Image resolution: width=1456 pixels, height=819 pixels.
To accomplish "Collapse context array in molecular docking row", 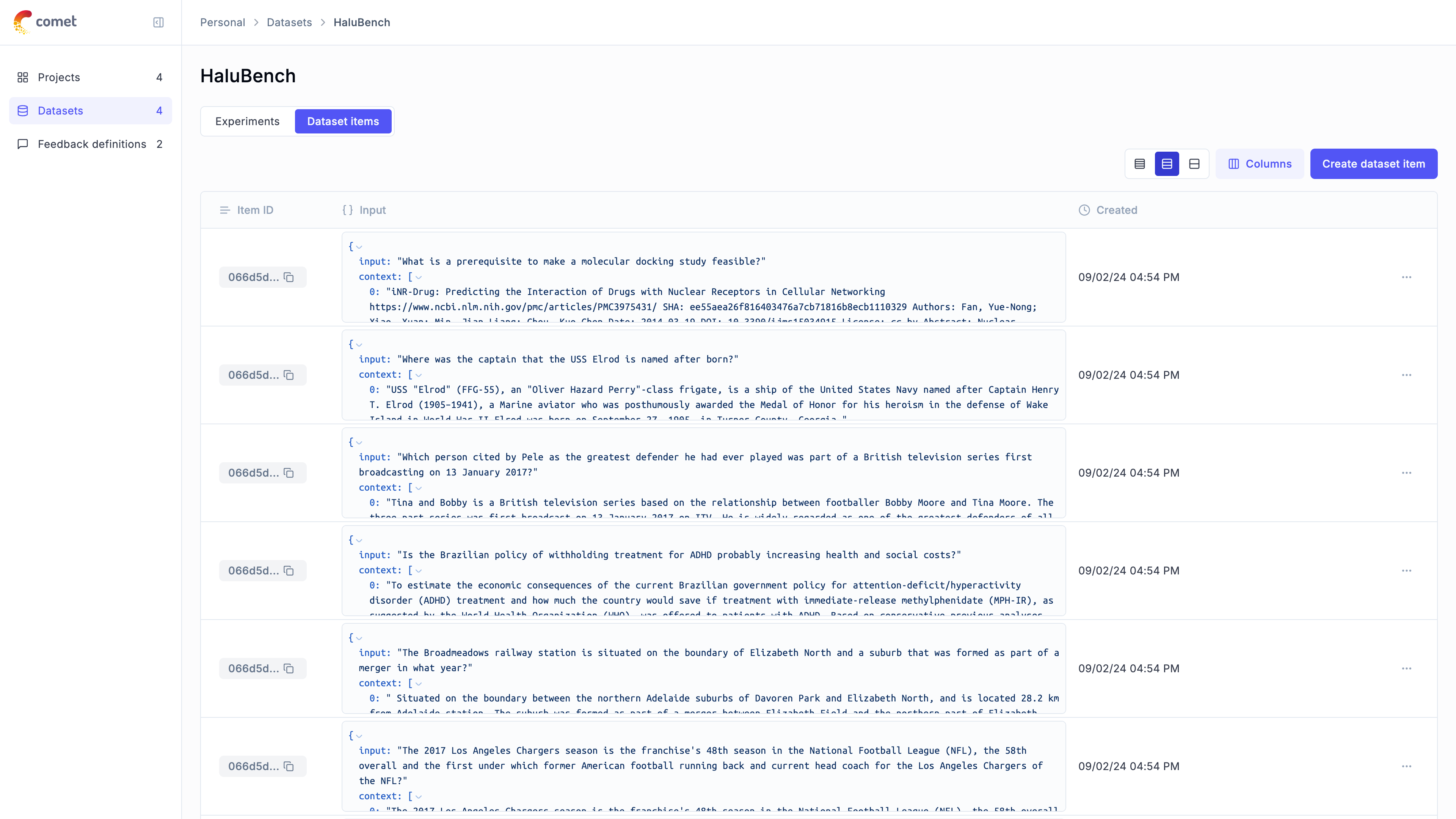I will (418, 278).
